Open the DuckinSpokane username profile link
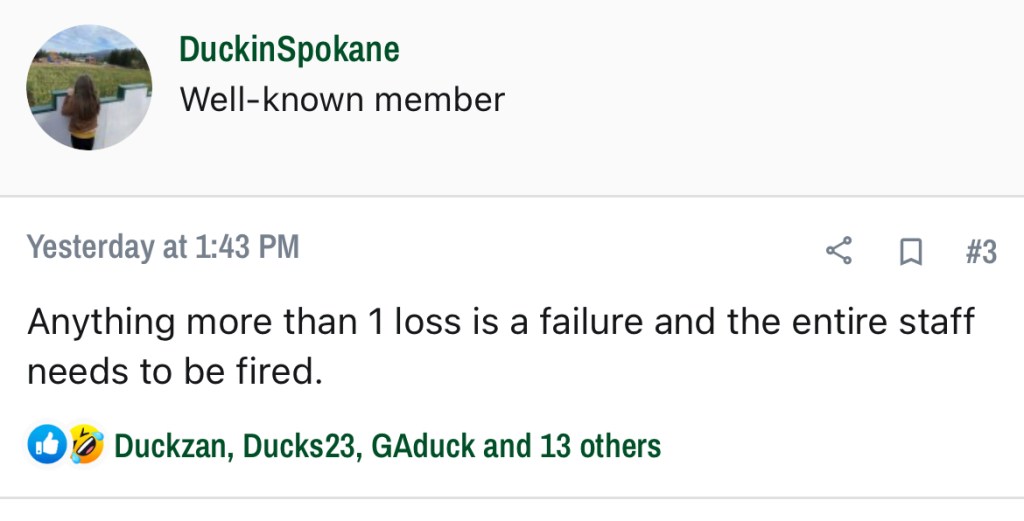 click(290, 49)
